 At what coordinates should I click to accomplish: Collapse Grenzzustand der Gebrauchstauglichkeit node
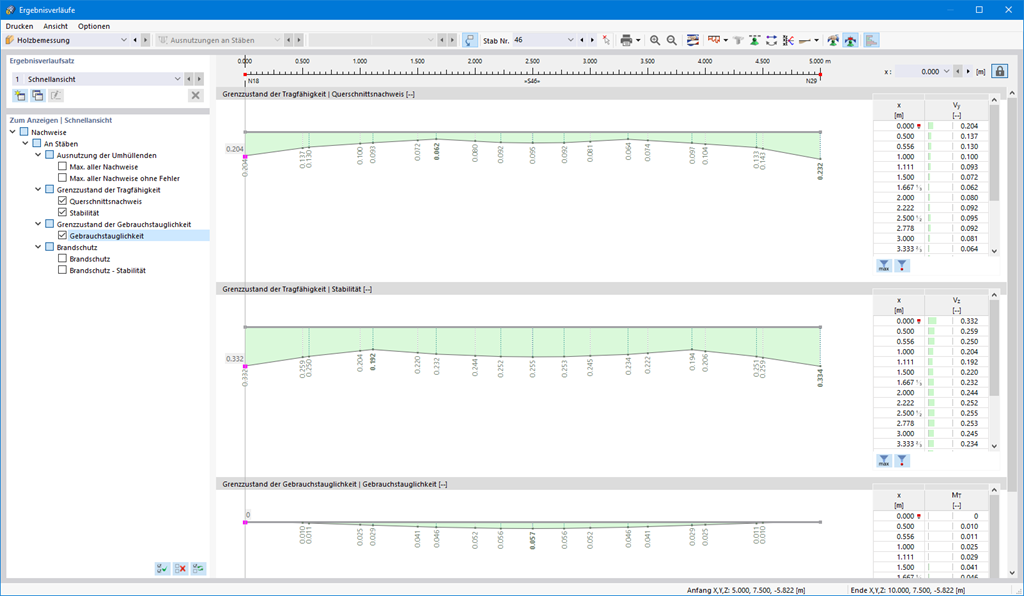coord(38,224)
